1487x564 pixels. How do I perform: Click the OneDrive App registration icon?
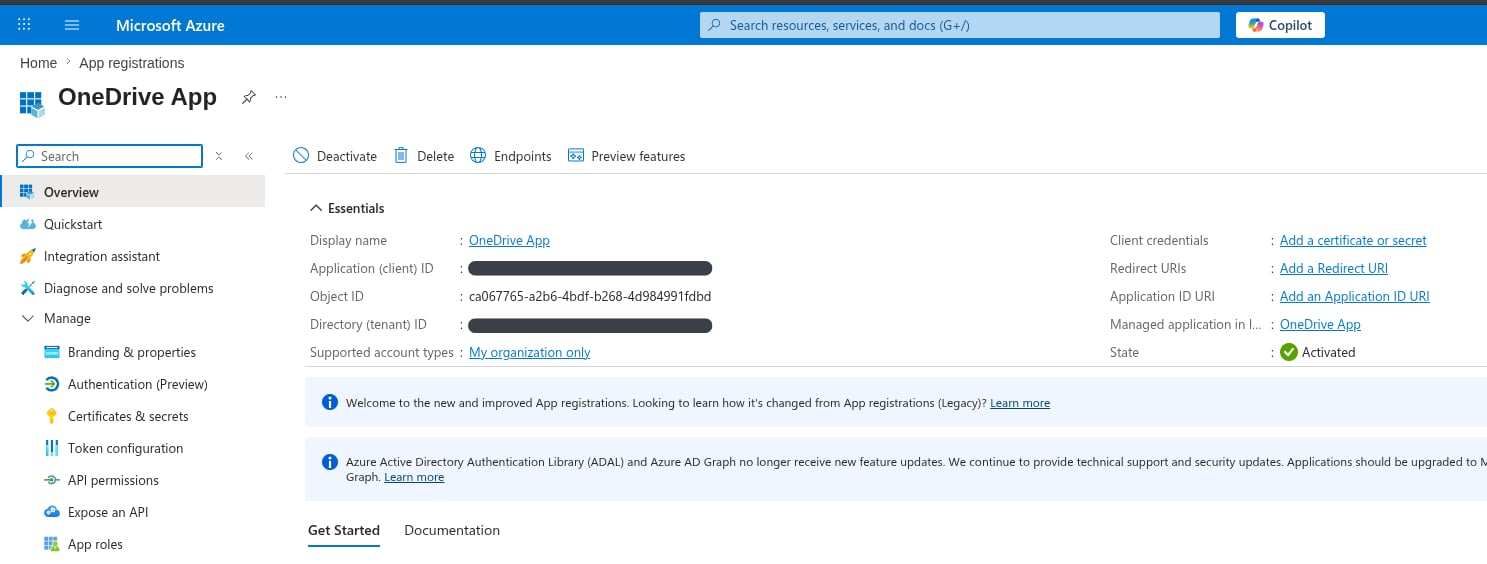point(32,102)
